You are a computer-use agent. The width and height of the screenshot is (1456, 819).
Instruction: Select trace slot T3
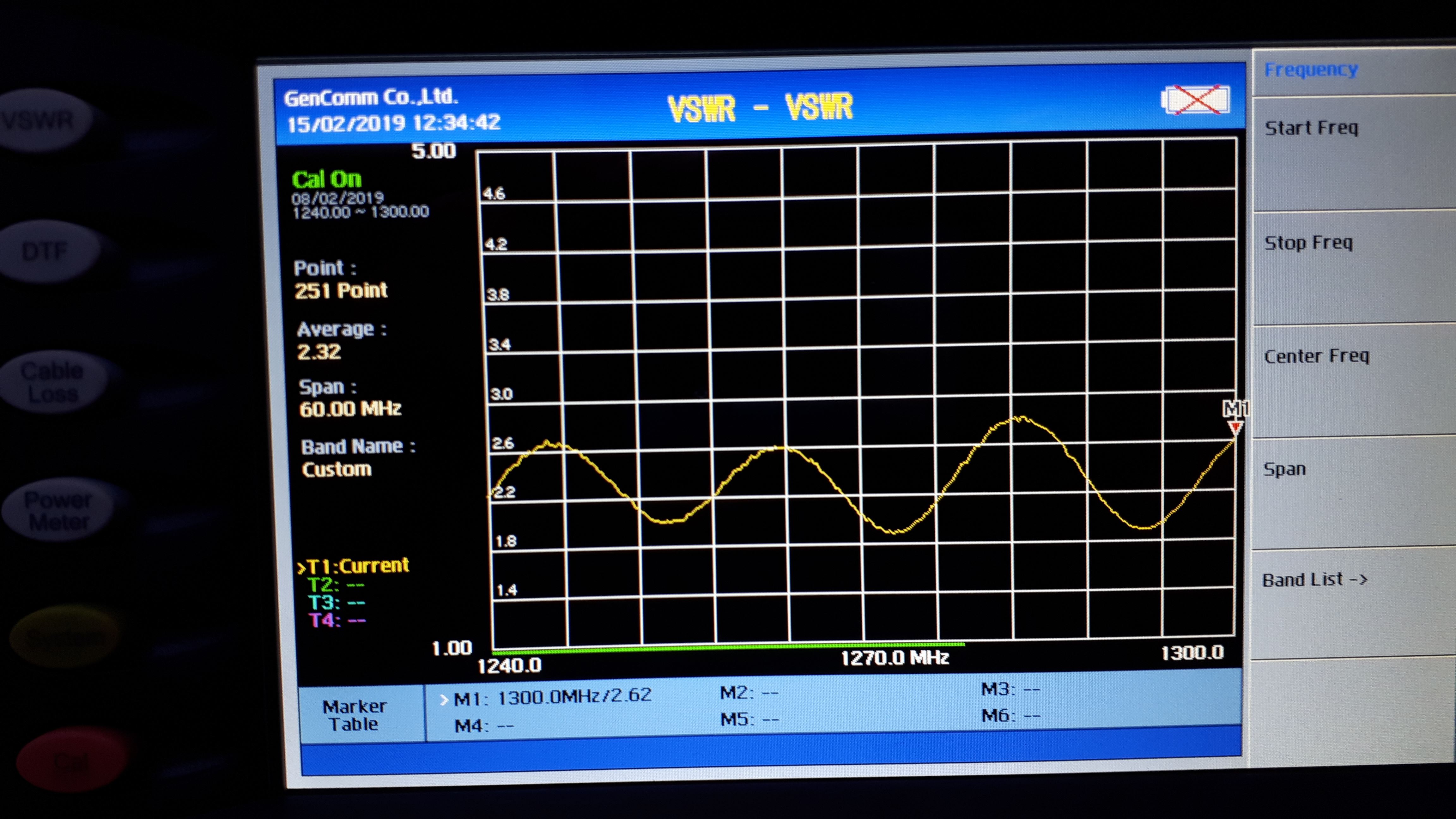click(336, 603)
